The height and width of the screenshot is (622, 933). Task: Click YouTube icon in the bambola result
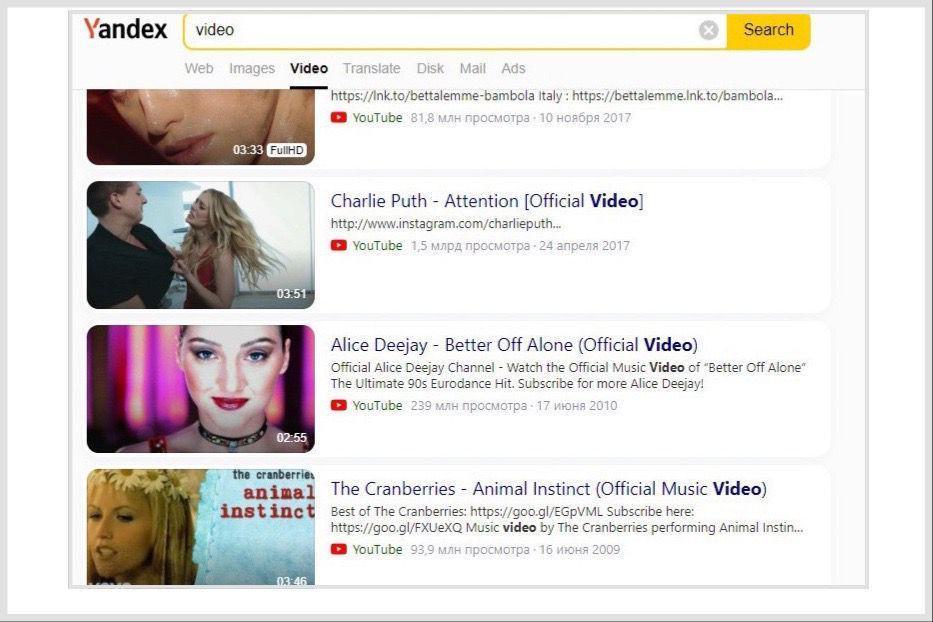(339, 117)
